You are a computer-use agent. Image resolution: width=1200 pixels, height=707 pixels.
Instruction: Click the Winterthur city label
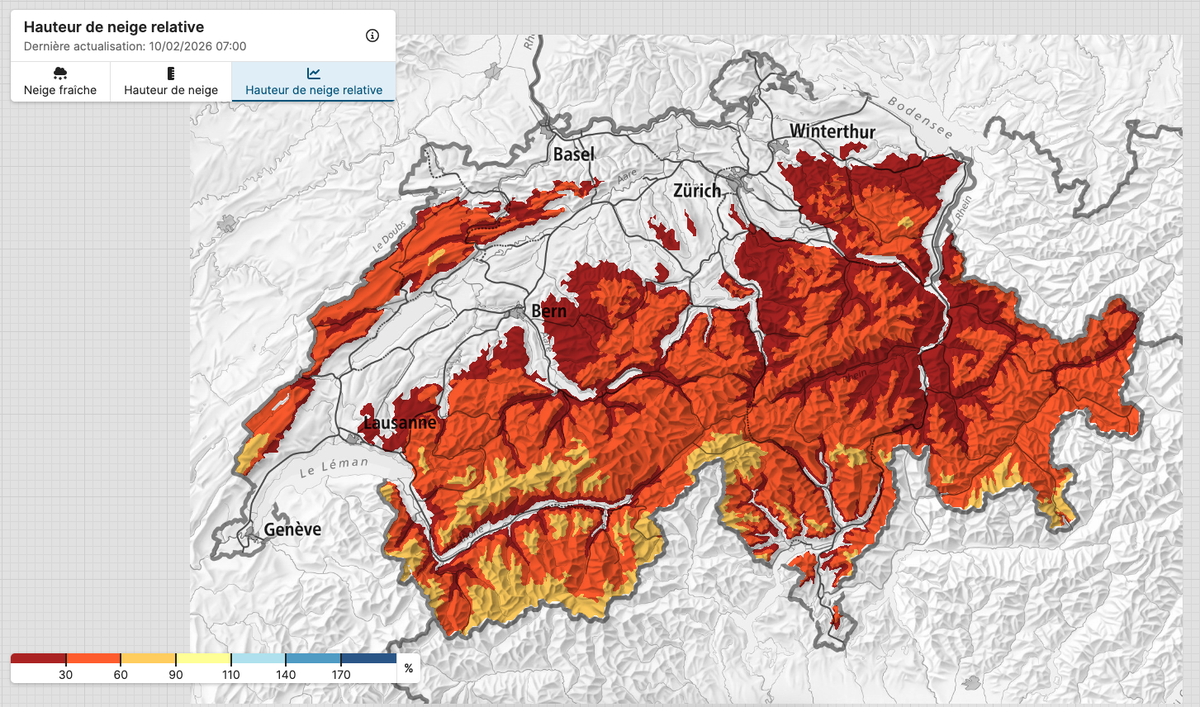(x=832, y=131)
